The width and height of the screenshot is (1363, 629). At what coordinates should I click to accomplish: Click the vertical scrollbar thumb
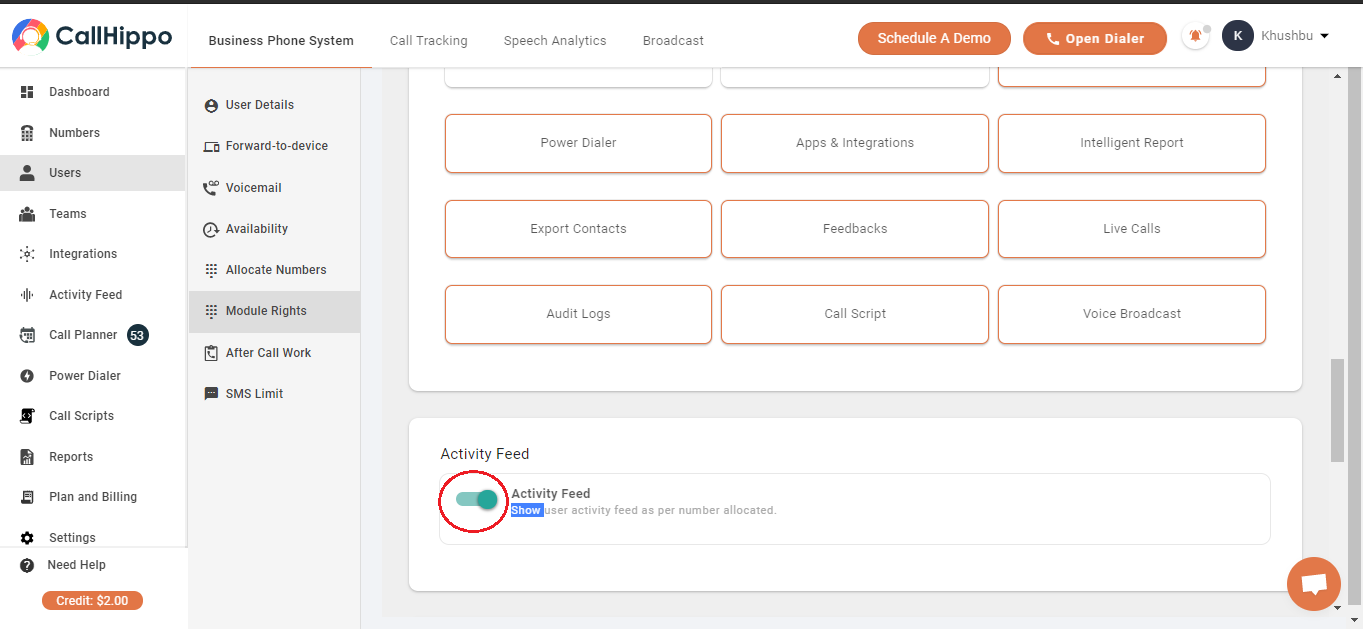1338,411
